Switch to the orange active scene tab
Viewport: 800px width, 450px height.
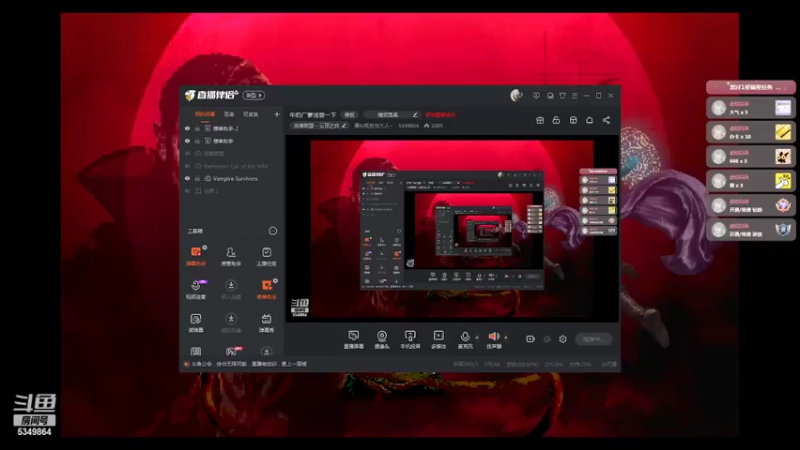pyautogui.click(x=205, y=114)
